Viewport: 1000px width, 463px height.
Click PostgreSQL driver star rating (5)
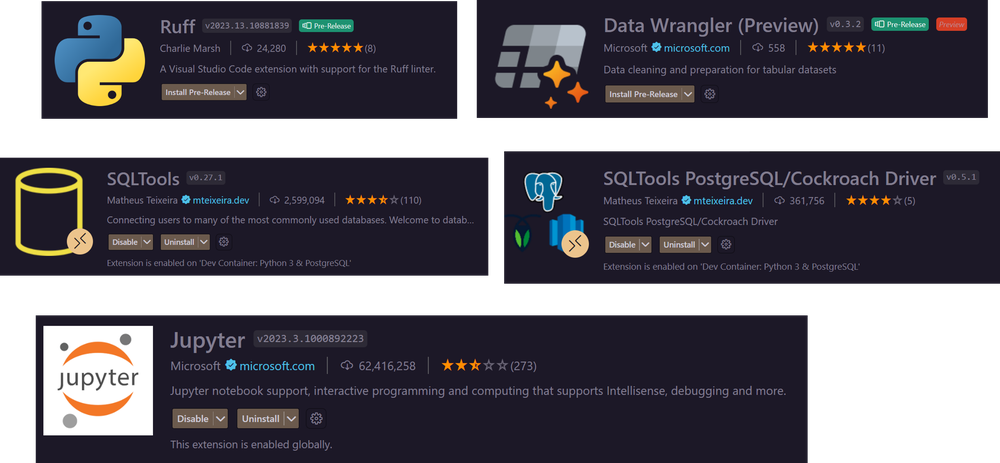(x=874, y=201)
